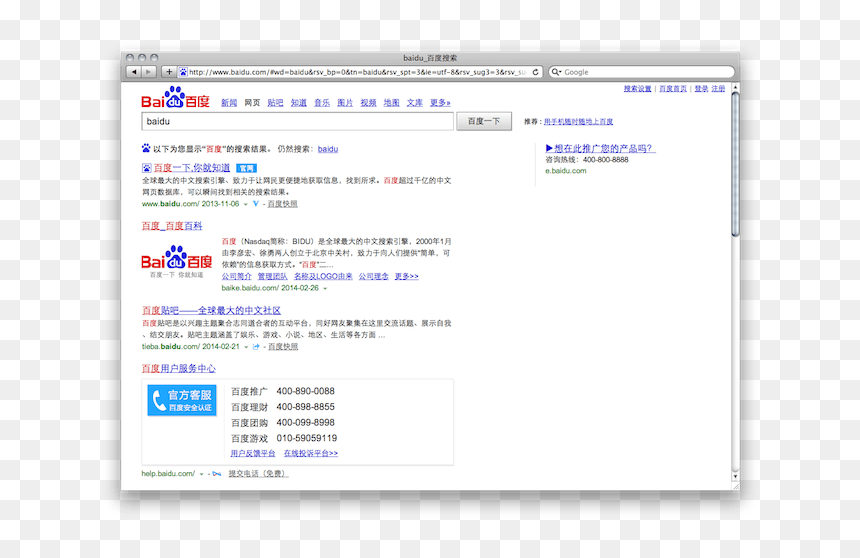This screenshot has height=558, width=860.
Task: Expand arrow after www.baidu.com 2013-11-06
Action: point(246,204)
